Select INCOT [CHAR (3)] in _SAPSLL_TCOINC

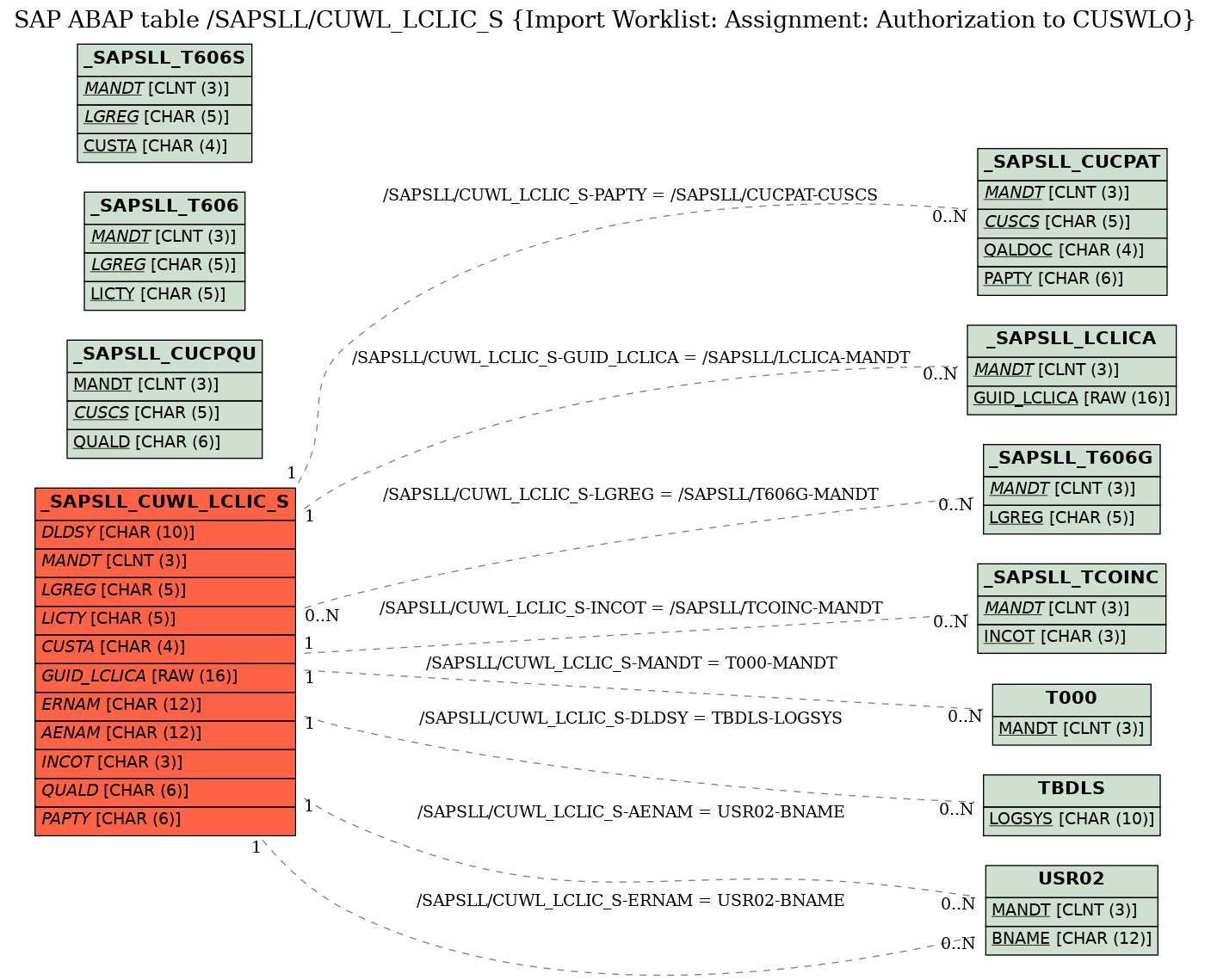pyautogui.click(x=1072, y=638)
